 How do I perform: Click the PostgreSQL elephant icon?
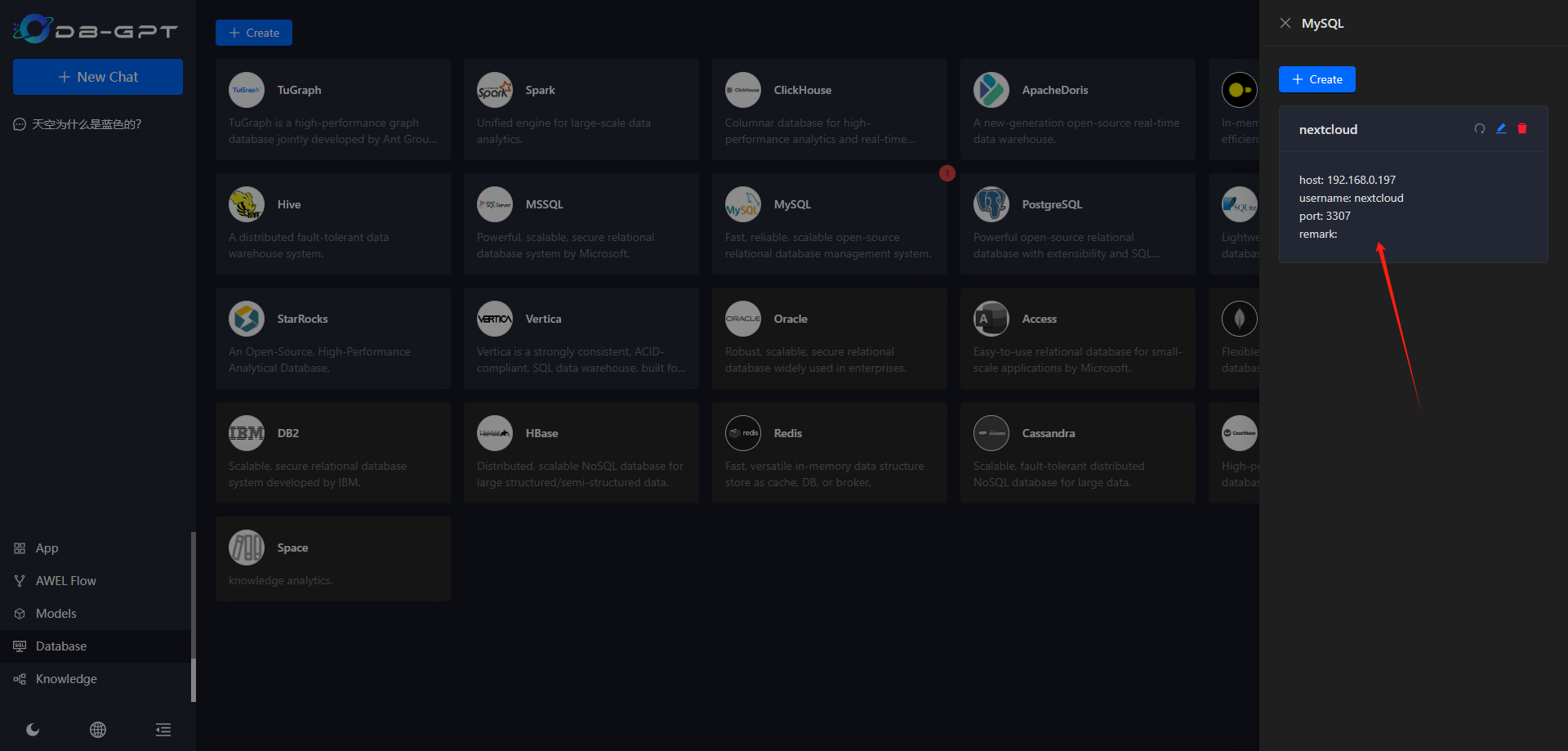pyautogui.click(x=991, y=204)
